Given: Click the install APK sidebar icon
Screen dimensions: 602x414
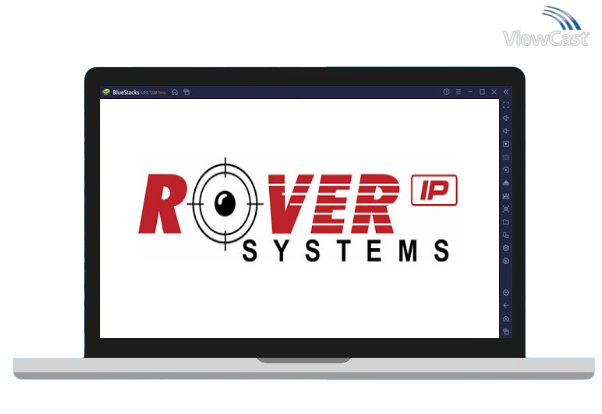Looking at the screenshot, I should point(506,183).
